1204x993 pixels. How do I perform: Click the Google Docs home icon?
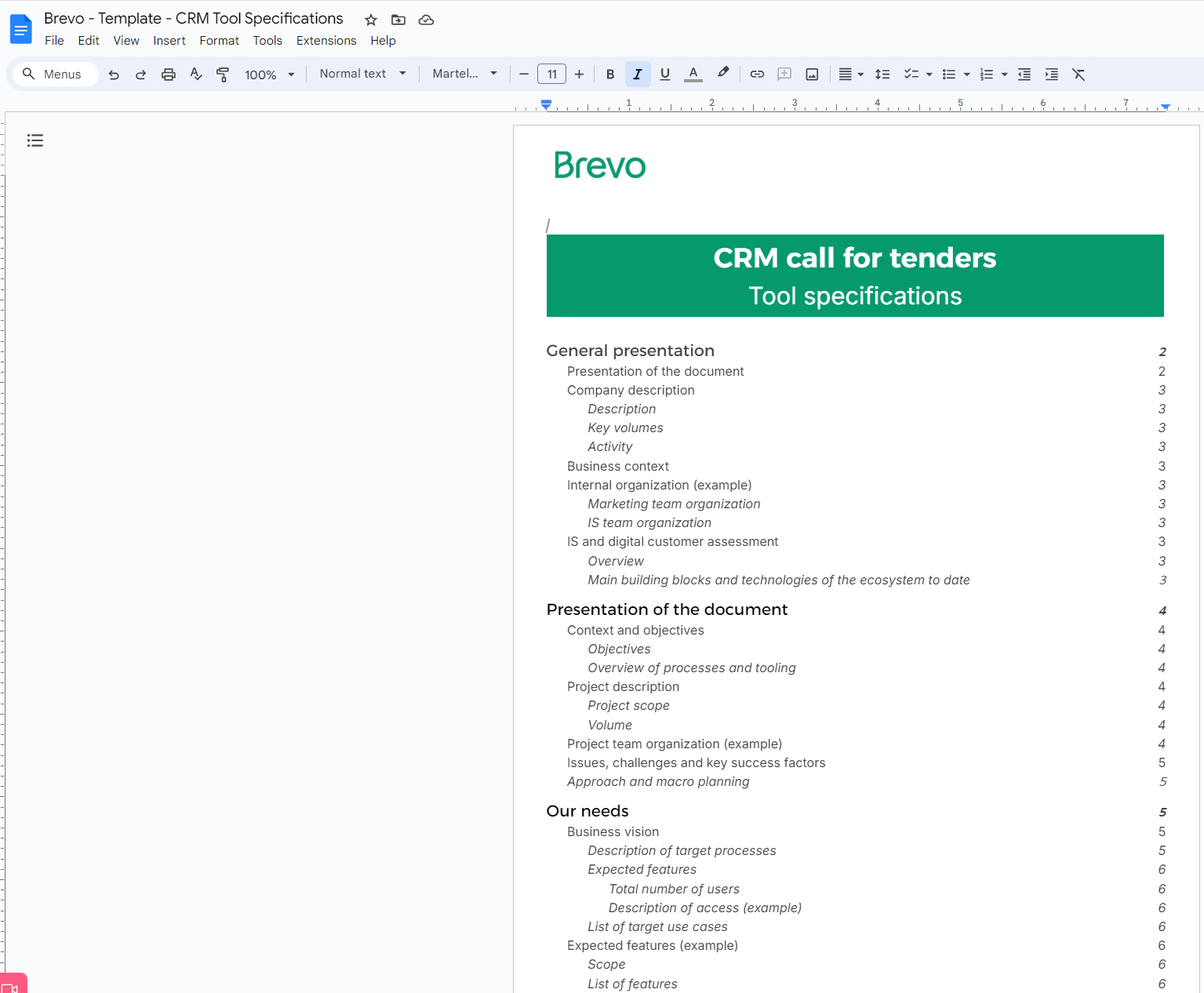(x=20, y=30)
